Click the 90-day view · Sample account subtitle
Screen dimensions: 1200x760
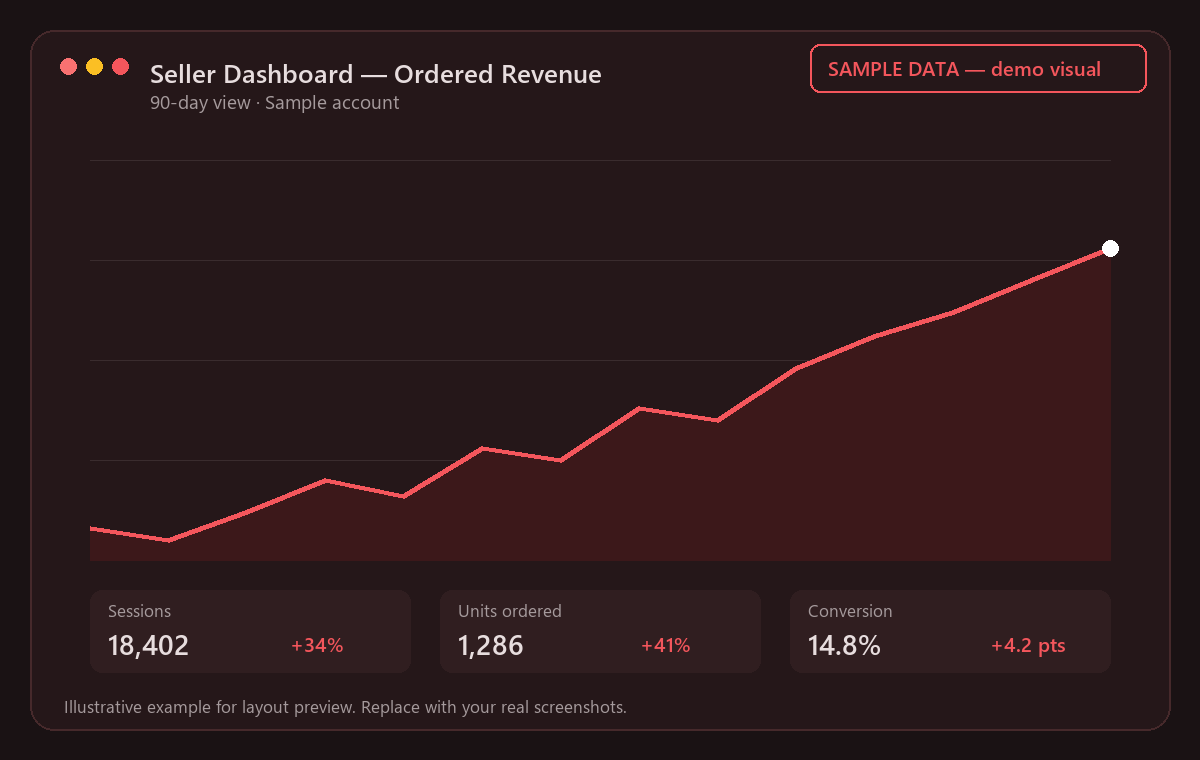(275, 103)
